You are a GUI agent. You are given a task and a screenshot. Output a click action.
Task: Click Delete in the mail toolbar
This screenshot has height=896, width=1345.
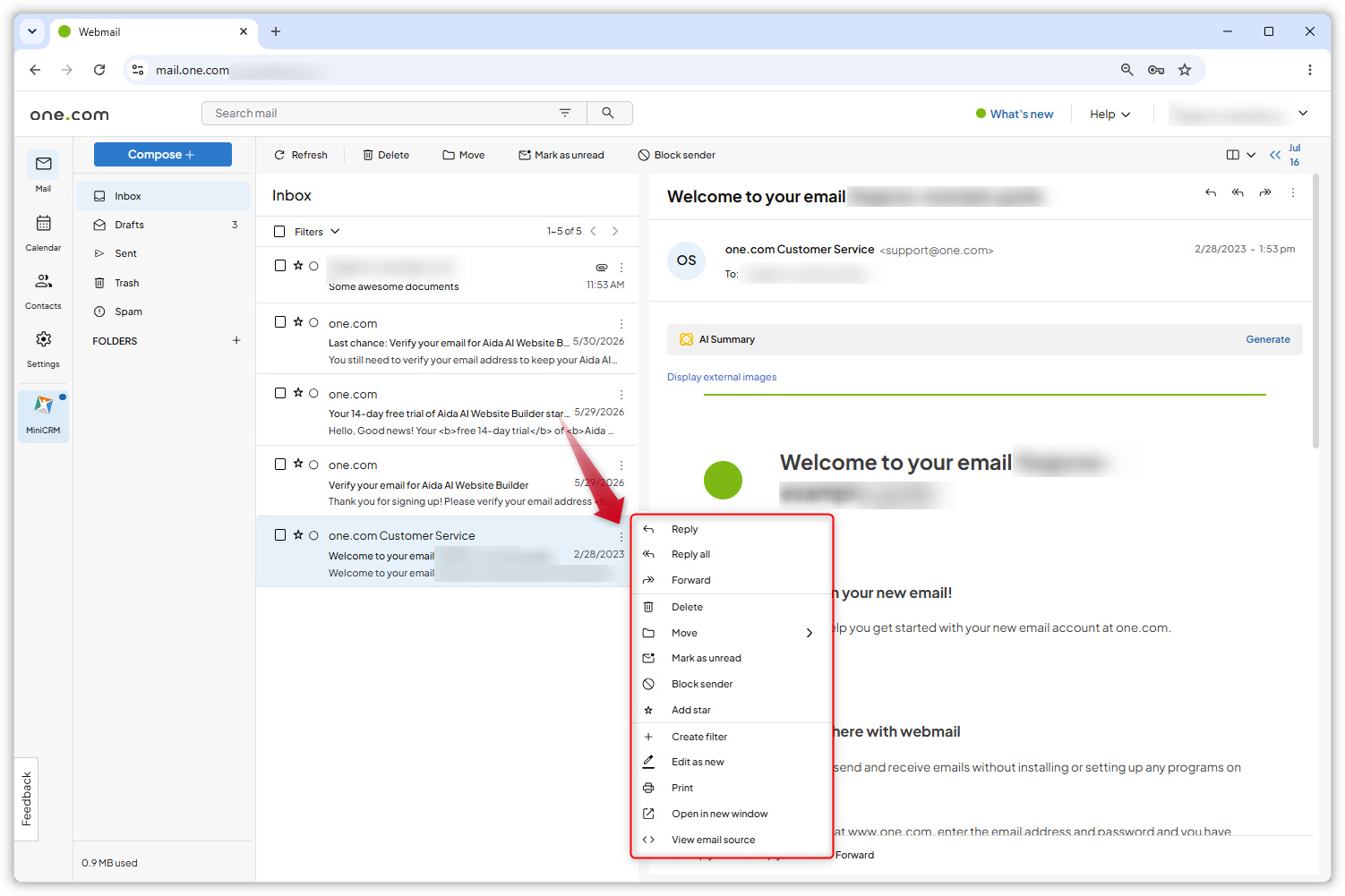tap(386, 155)
